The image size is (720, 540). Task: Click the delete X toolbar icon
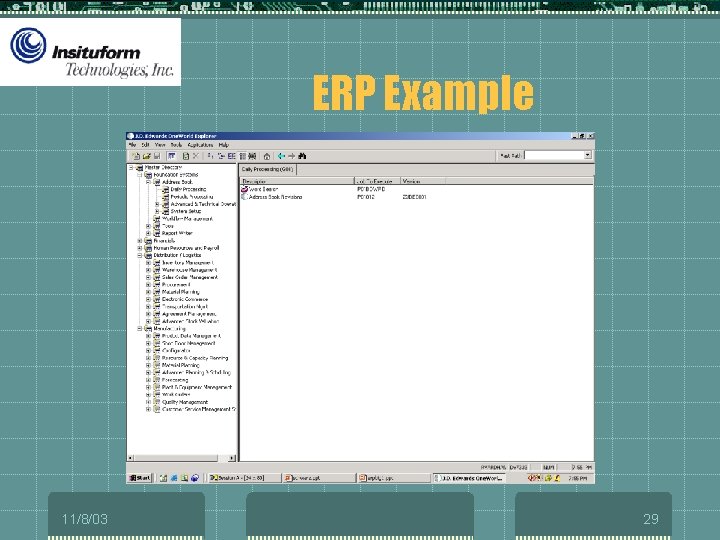pyautogui.click(x=196, y=156)
